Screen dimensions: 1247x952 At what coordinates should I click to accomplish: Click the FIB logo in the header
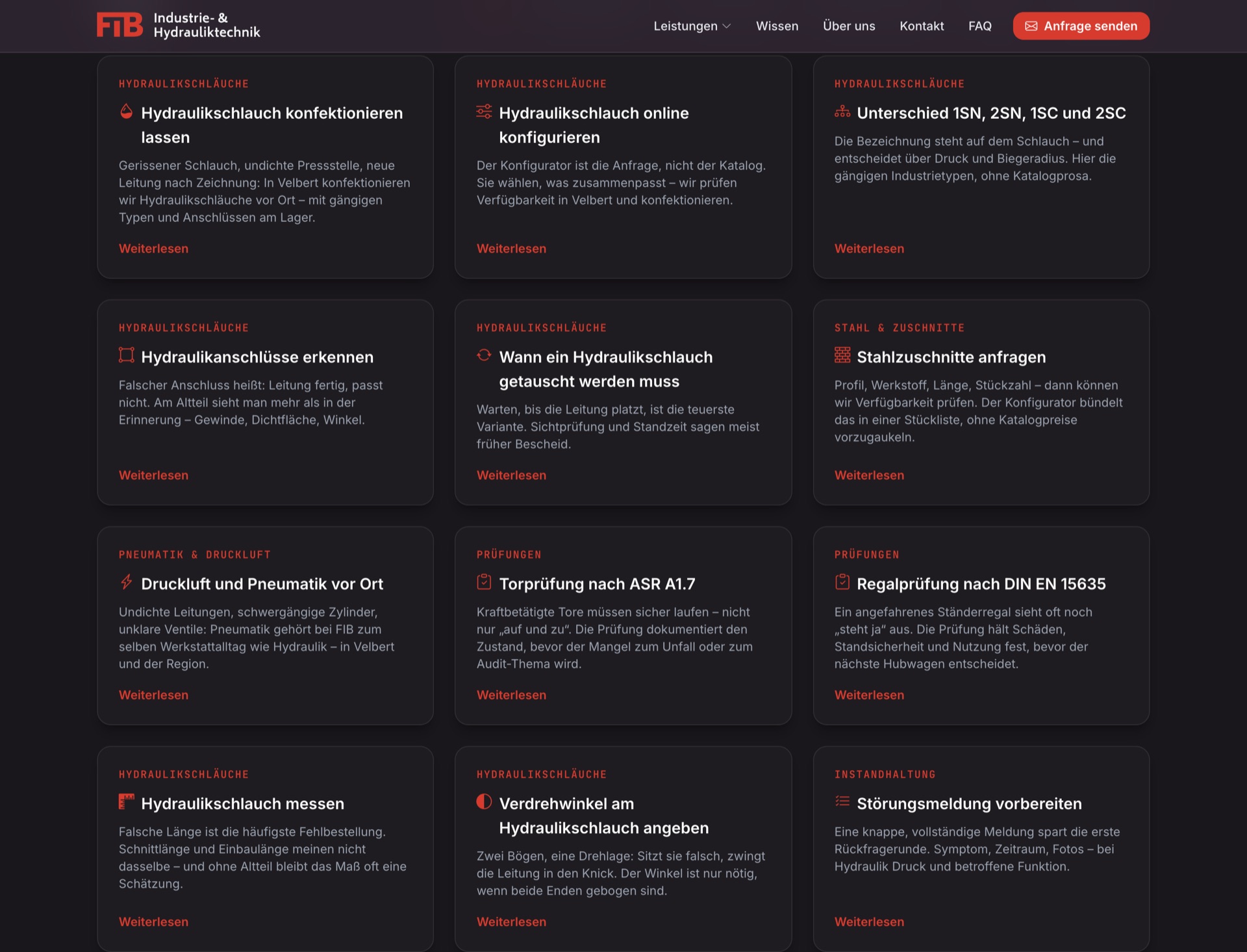120,25
